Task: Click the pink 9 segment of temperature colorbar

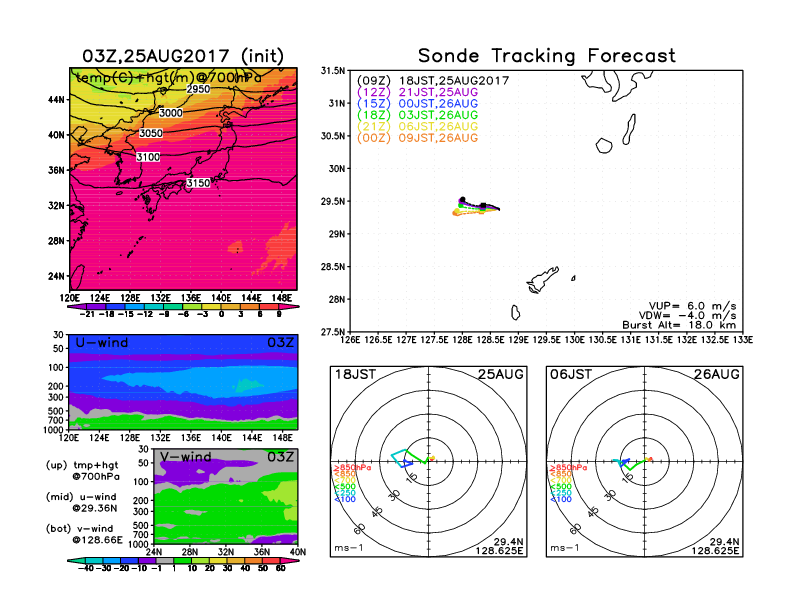Action: pyautogui.click(x=288, y=307)
